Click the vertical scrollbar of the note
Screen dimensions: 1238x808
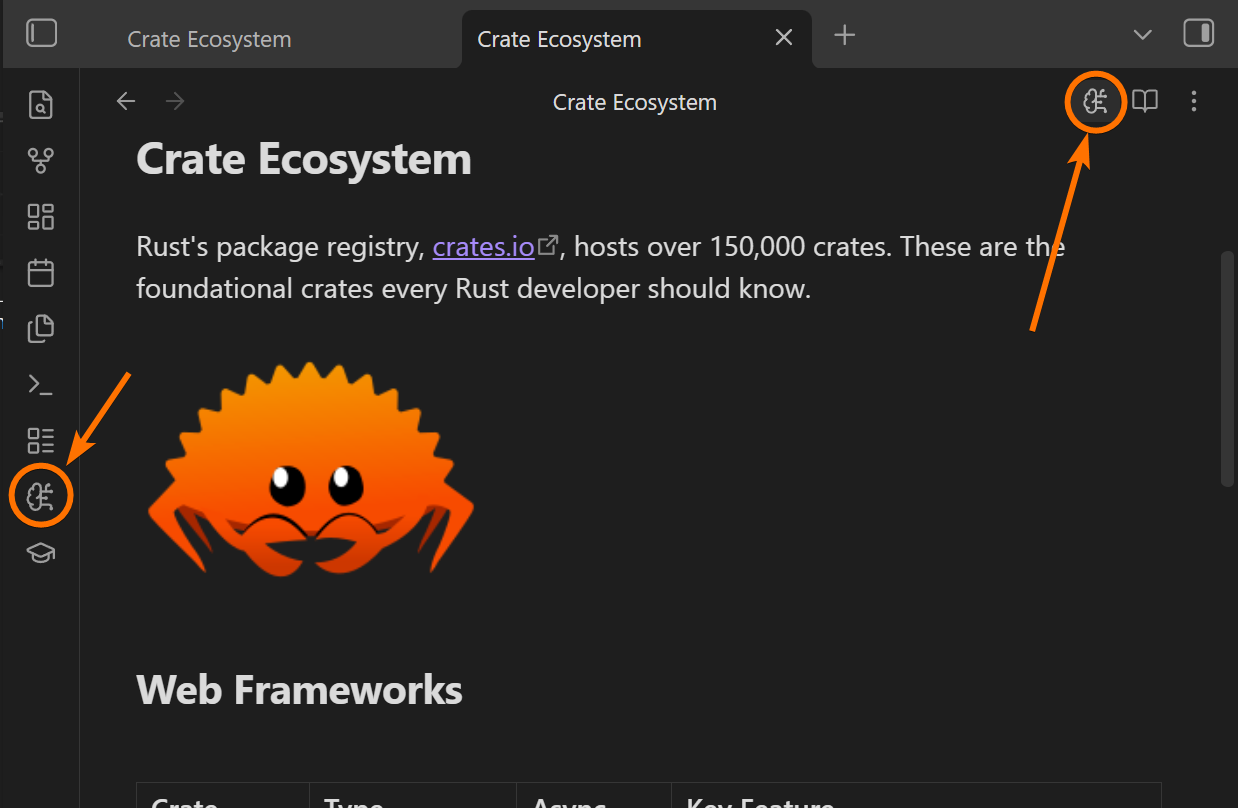[x=1227, y=370]
